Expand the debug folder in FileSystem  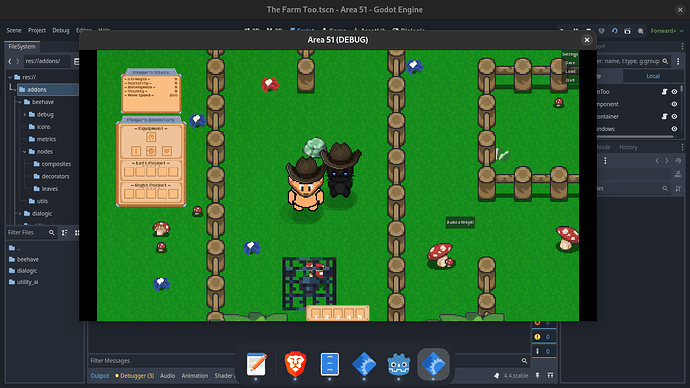click(25, 114)
